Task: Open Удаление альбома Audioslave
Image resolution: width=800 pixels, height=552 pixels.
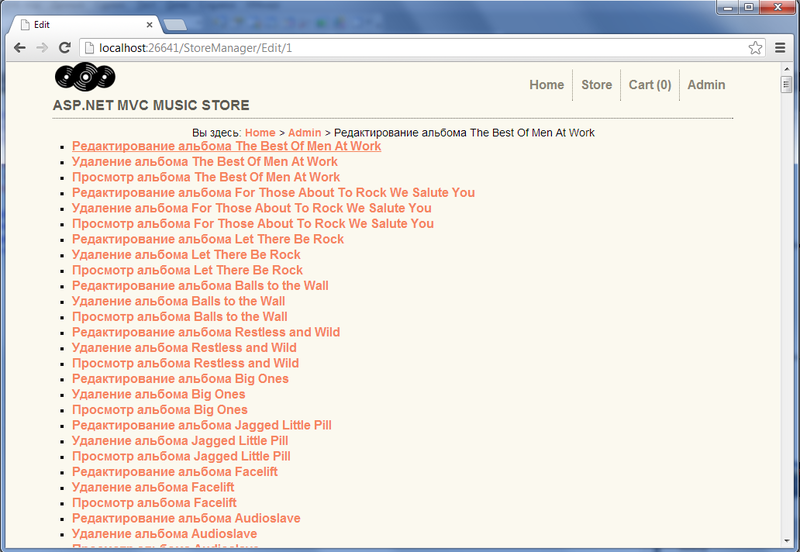Action: 164,534
